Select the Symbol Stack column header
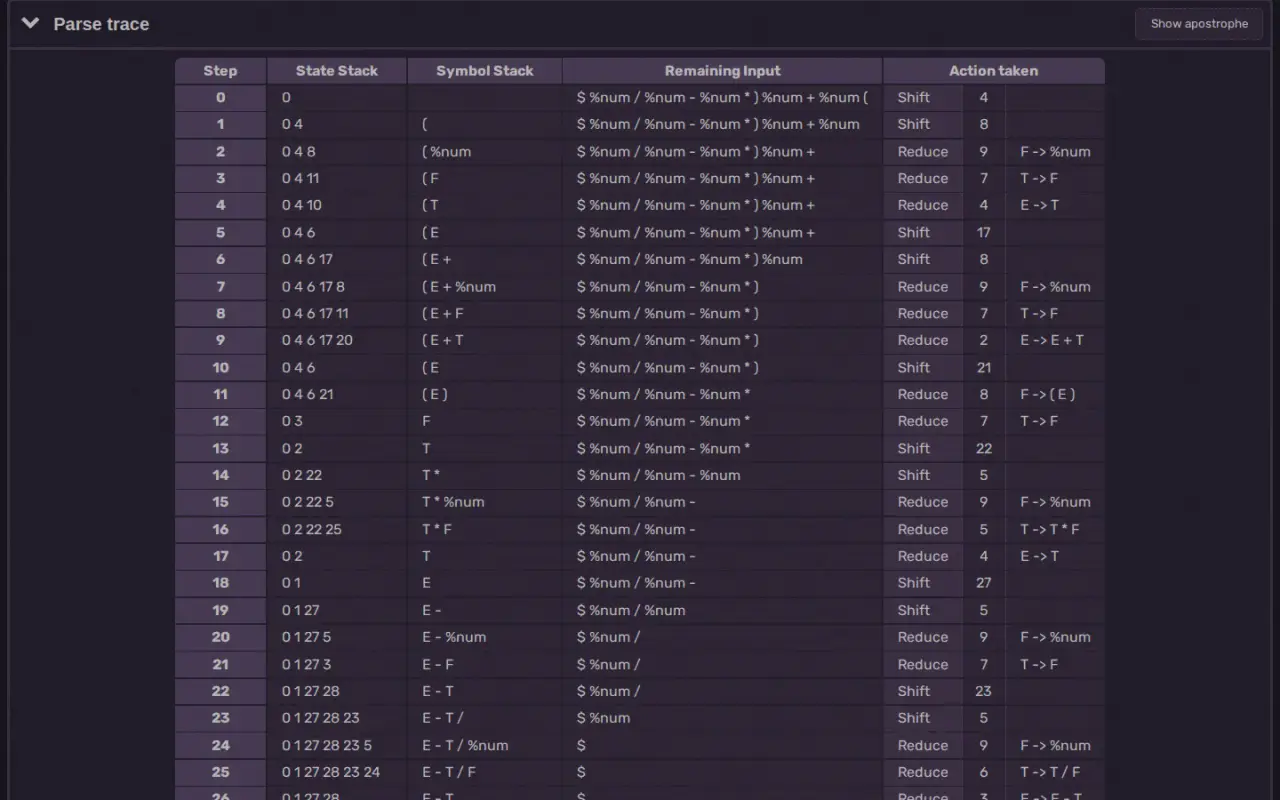1280x800 pixels. point(485,71)
